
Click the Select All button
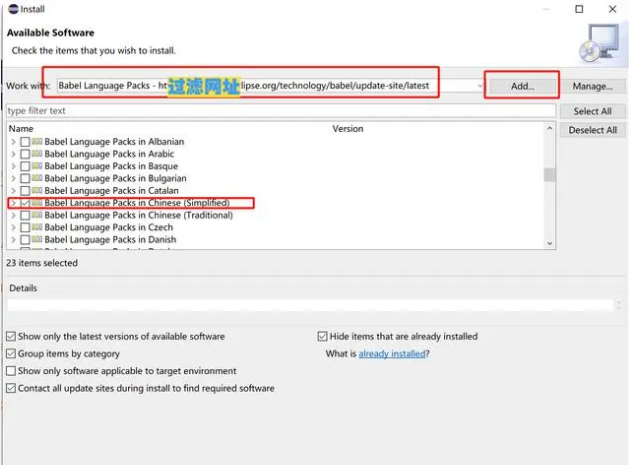click(x=592, y=111)
